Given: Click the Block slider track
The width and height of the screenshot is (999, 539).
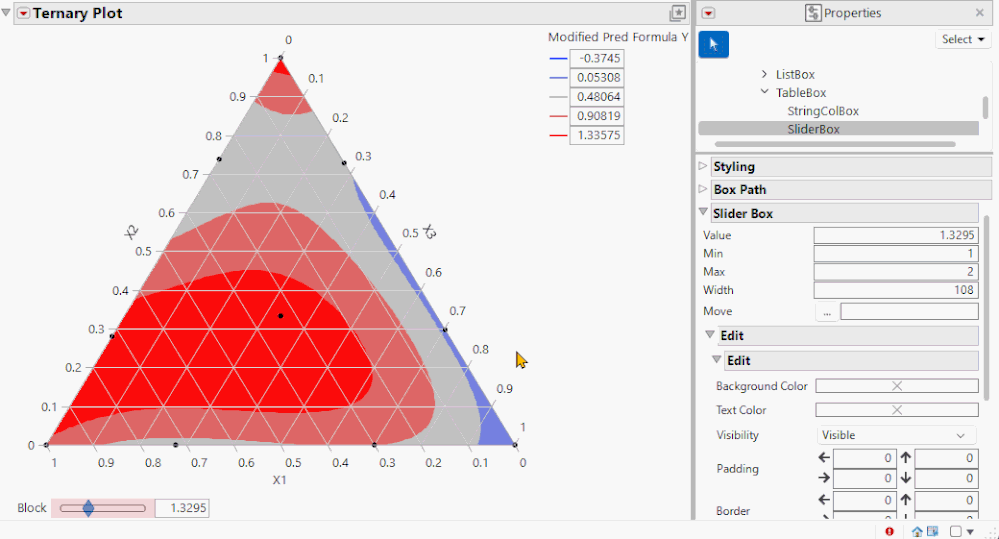Looking at the screenshot, I should [103, 508].
